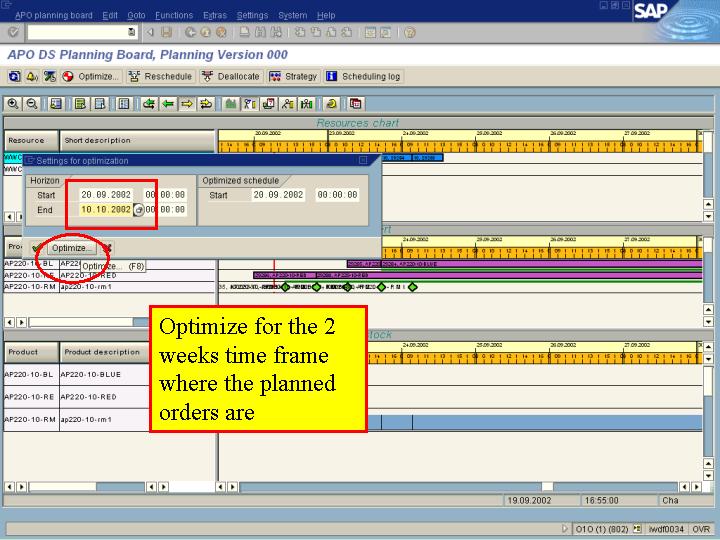The image size is (720, 540).
Task: Click the Zoom out magnifier icon
Action: click(32, 104)
